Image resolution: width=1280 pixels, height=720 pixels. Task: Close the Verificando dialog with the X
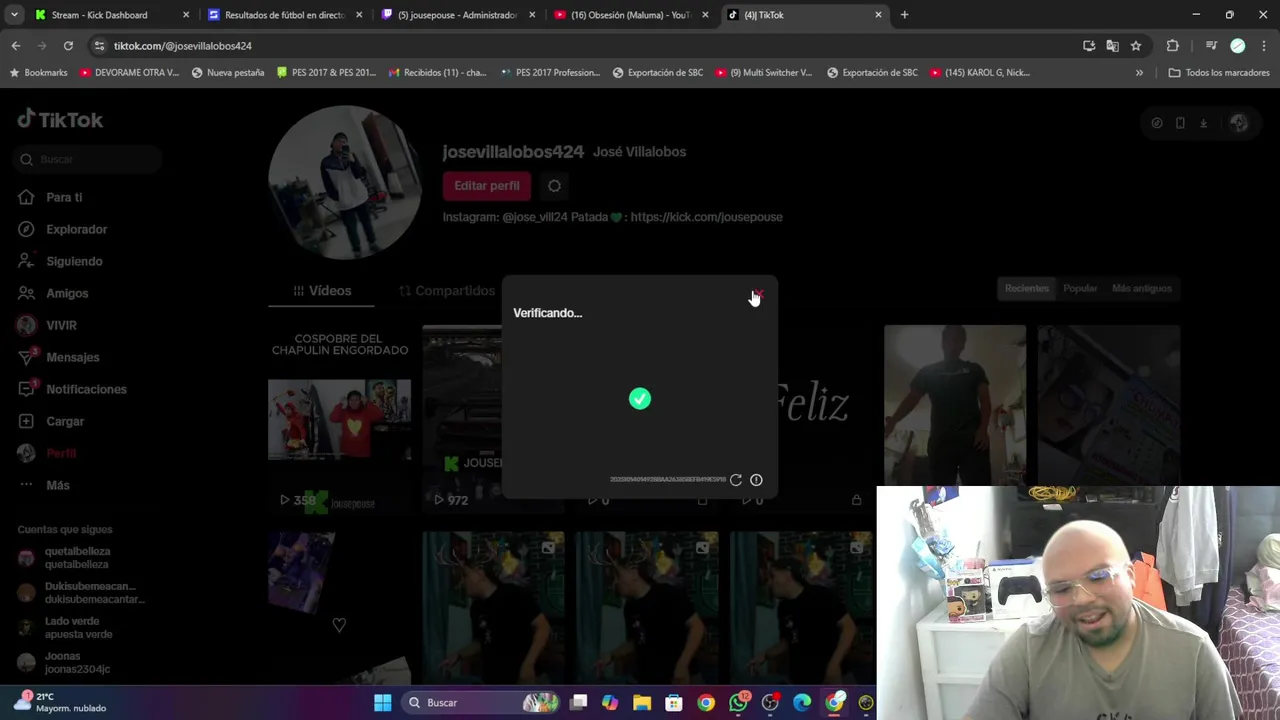[757, 295]
